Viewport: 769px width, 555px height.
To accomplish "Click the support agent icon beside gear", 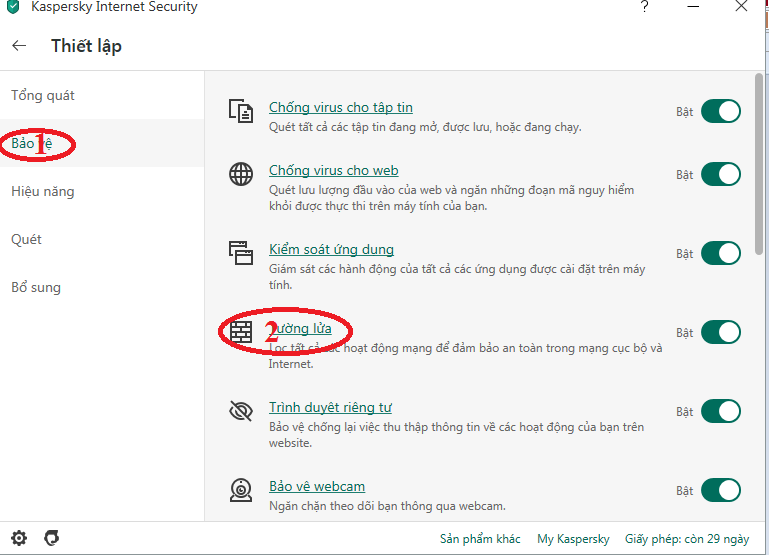I will pyautogui.click(x=52, y=538).
